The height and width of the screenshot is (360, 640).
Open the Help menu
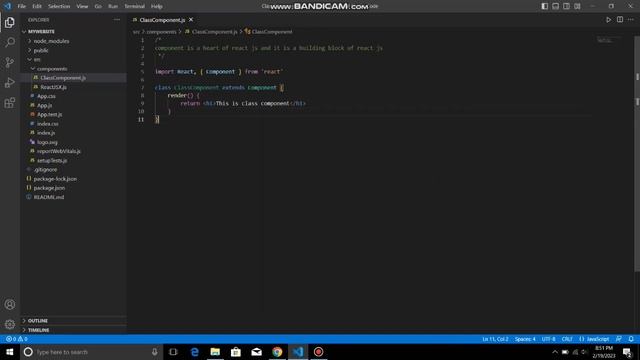pos(157,6)
